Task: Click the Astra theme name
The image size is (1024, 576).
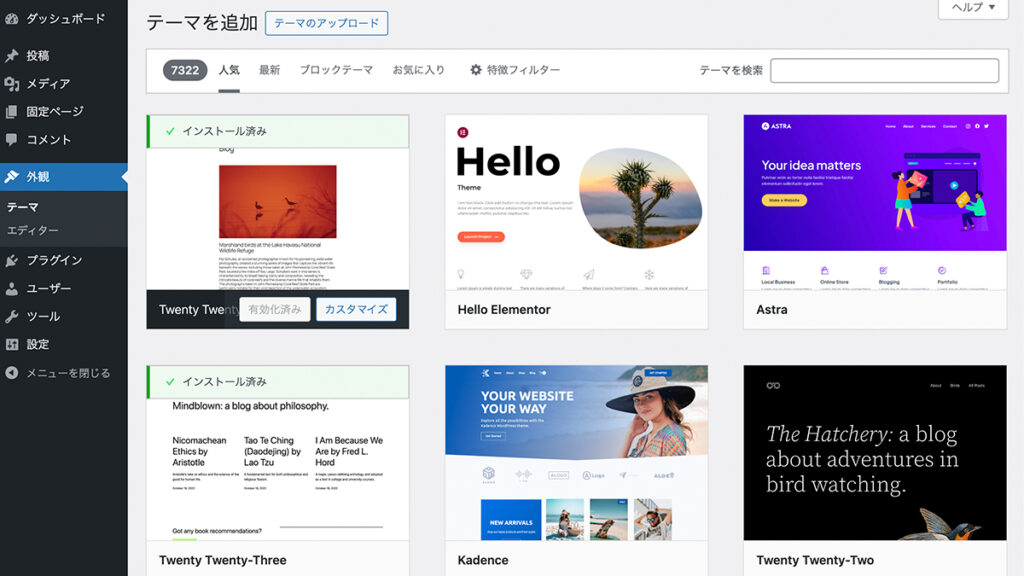Action: [x=772, y=310]
